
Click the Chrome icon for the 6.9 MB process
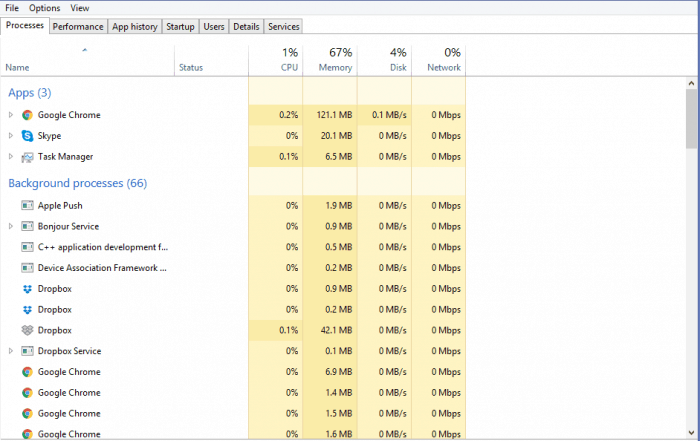point(27,372)
